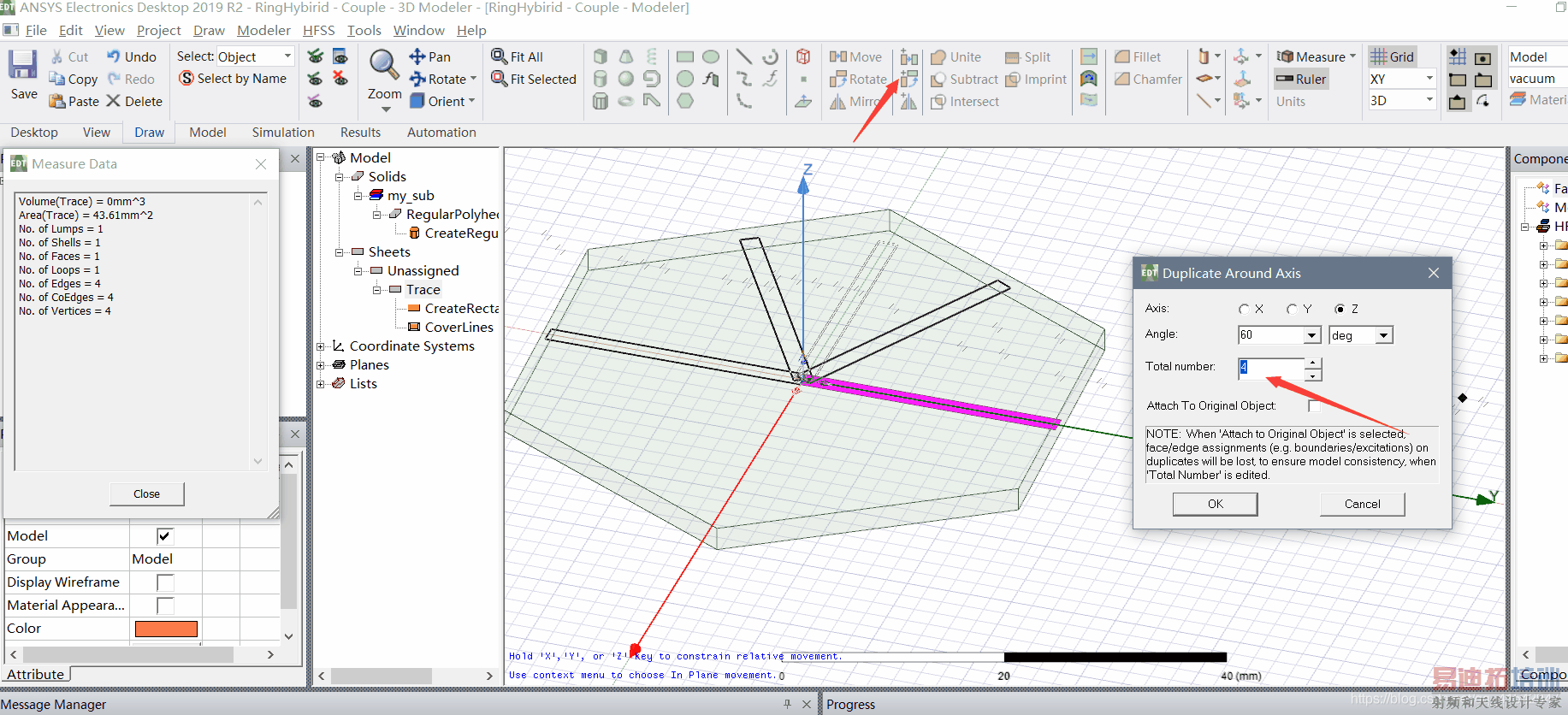Save the project with the Save icon
This screenshot has width=1568, height=715.
point(23,65)
